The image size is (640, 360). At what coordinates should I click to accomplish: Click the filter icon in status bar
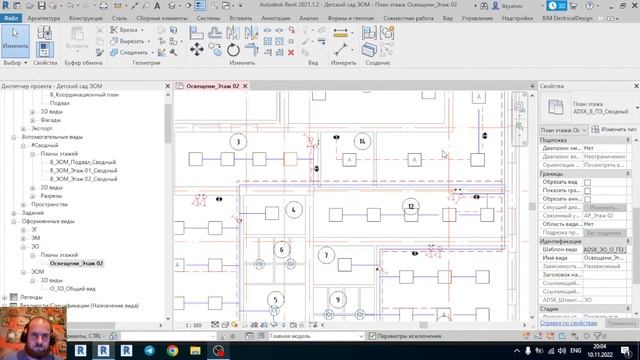[598, 336]
